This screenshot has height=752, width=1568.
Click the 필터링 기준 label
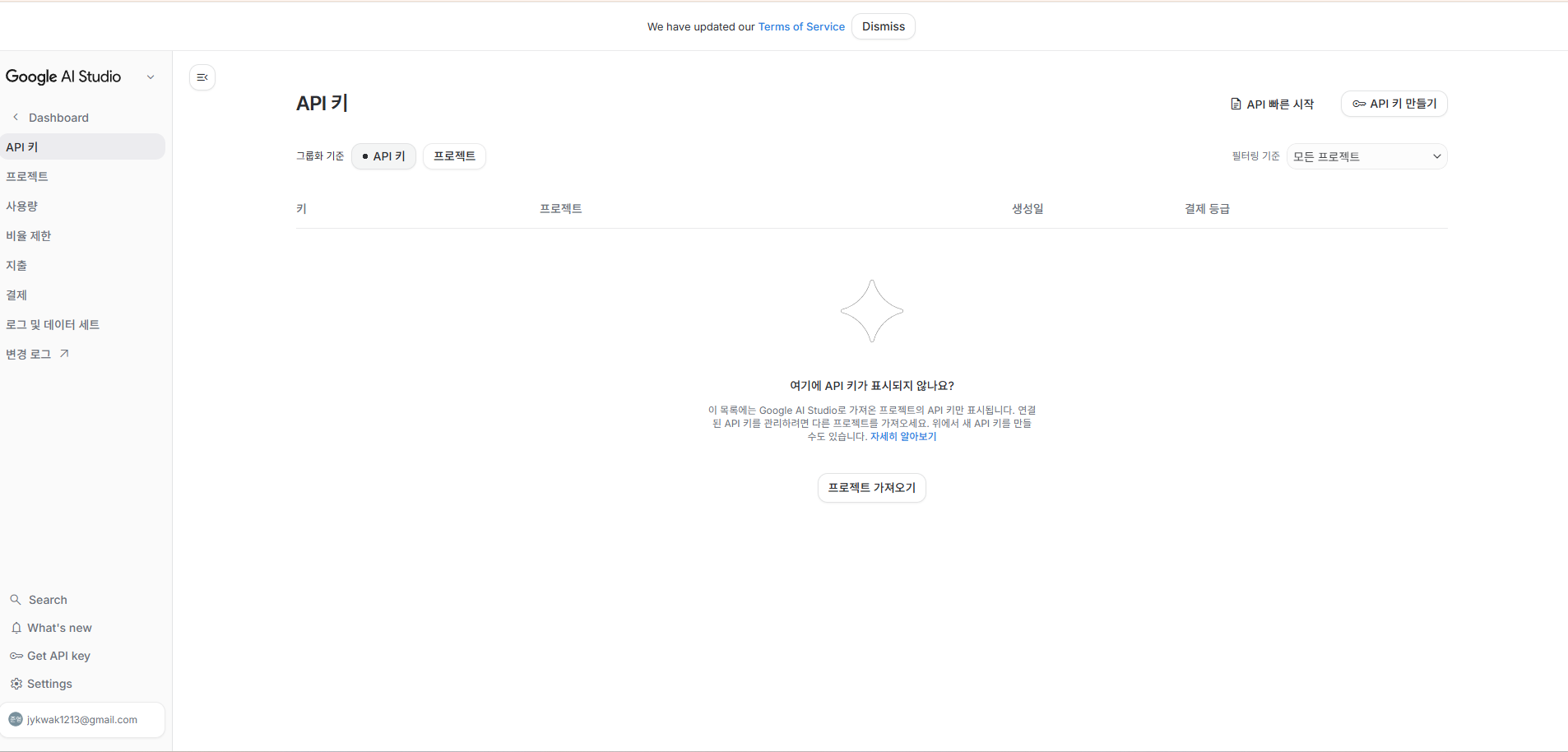[x=1255, y=156]
